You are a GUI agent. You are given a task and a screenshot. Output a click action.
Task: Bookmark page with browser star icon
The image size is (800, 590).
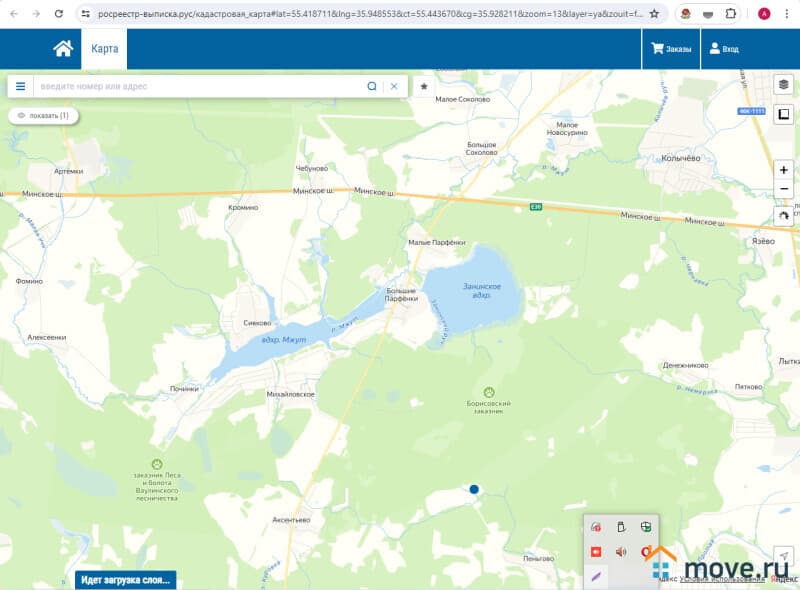[654, 14]
